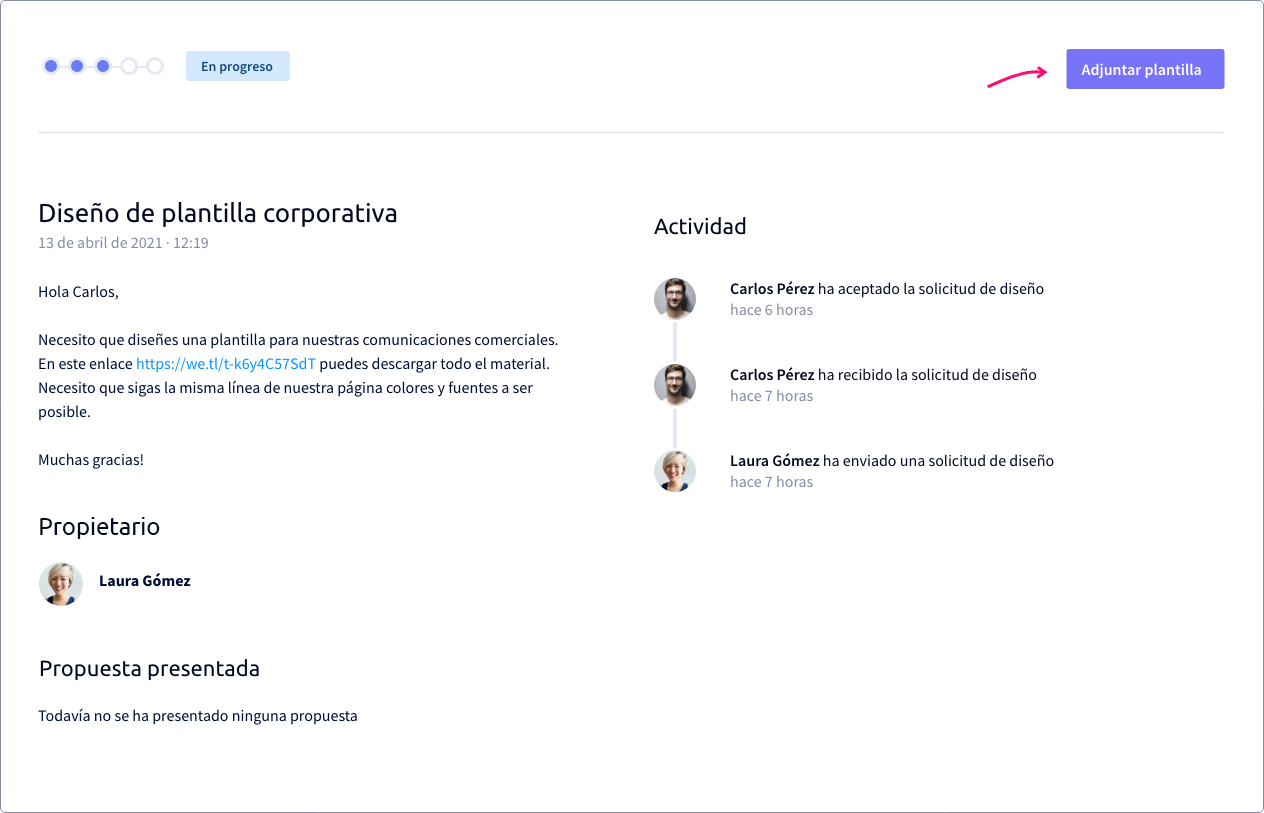This screenshot has width=1264, height=813.
Task: Select the second progress step dot
Action: (77, 66)
